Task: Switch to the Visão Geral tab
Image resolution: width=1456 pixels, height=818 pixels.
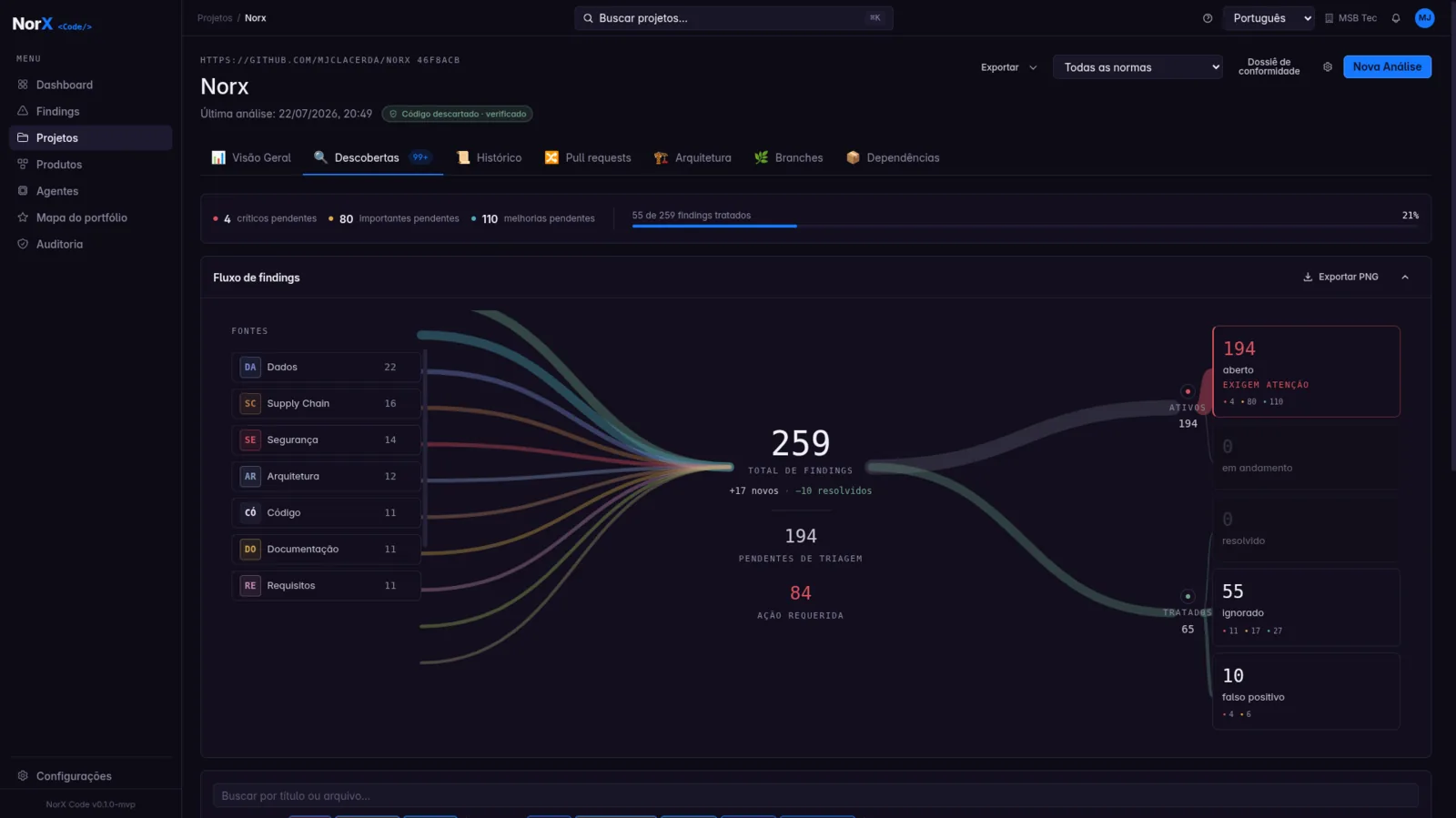Action: click(251, 157)
